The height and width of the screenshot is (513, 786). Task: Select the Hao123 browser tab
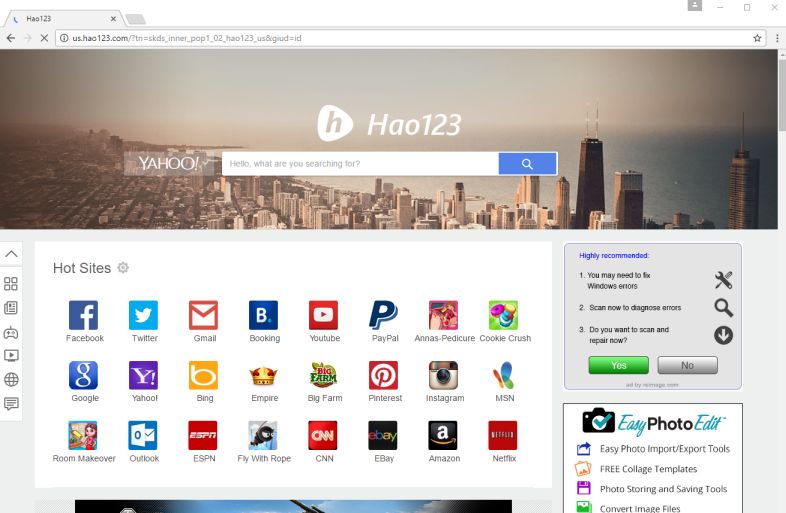click(64, 19)
